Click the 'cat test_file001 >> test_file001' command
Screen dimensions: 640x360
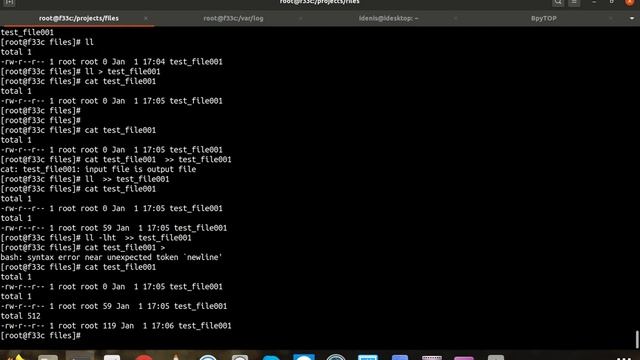116,160
